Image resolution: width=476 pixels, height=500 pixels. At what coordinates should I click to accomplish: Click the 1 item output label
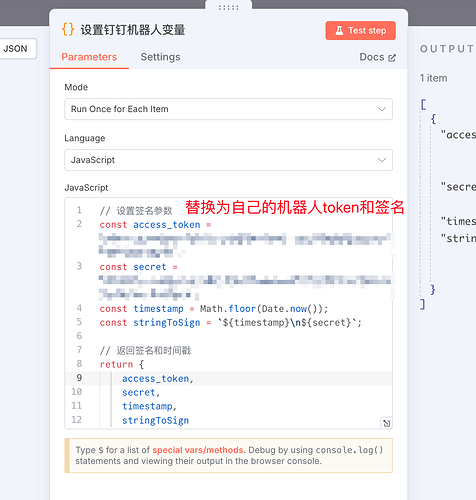(433, 78)
